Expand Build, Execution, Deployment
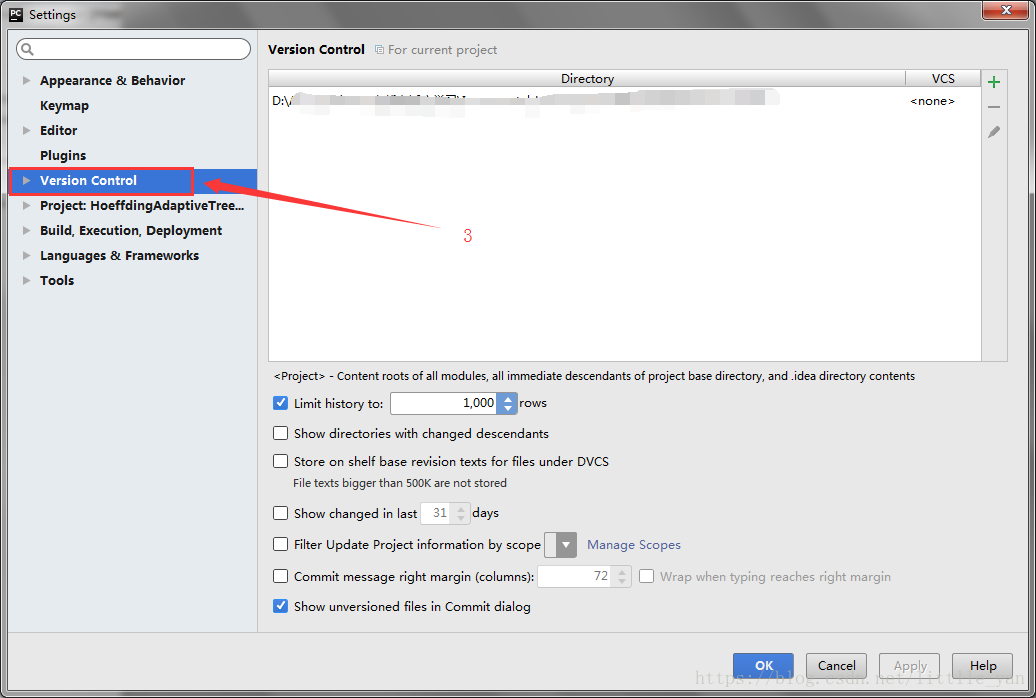This screenshot has width=1036, height=698. [x=24, y=230]
